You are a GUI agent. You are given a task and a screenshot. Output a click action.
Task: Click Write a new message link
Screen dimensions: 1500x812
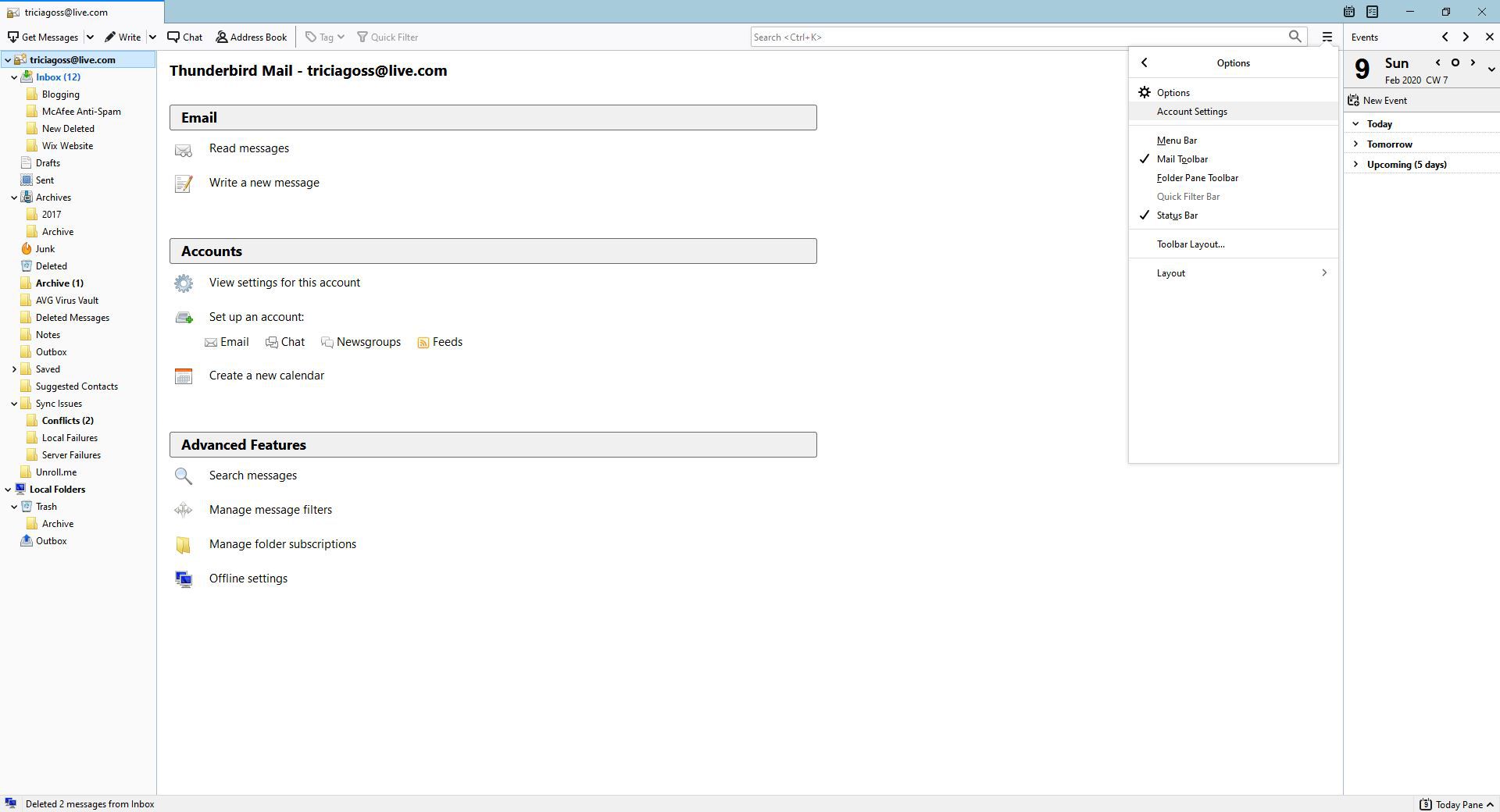[x=264, y=183]
